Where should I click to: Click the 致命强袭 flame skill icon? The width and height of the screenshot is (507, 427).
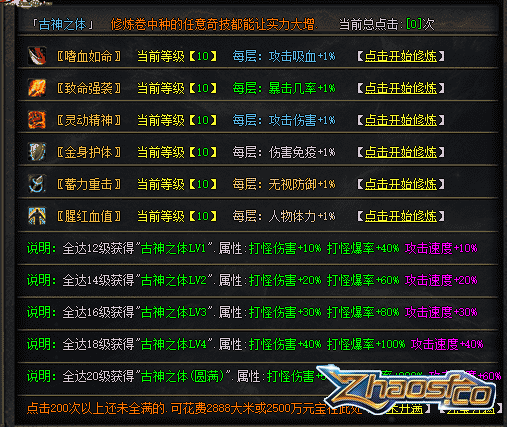tap(37, 88)
